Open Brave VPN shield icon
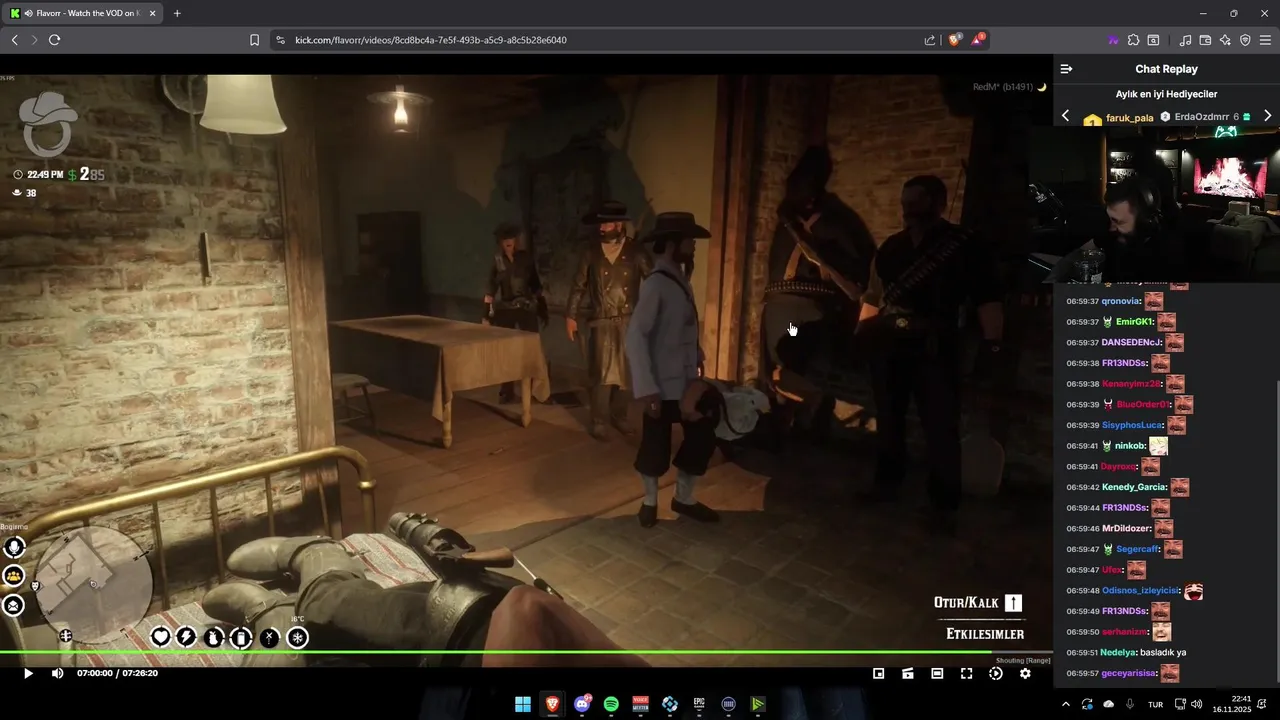1280x720 pixels. click(x=1245, y=40)
